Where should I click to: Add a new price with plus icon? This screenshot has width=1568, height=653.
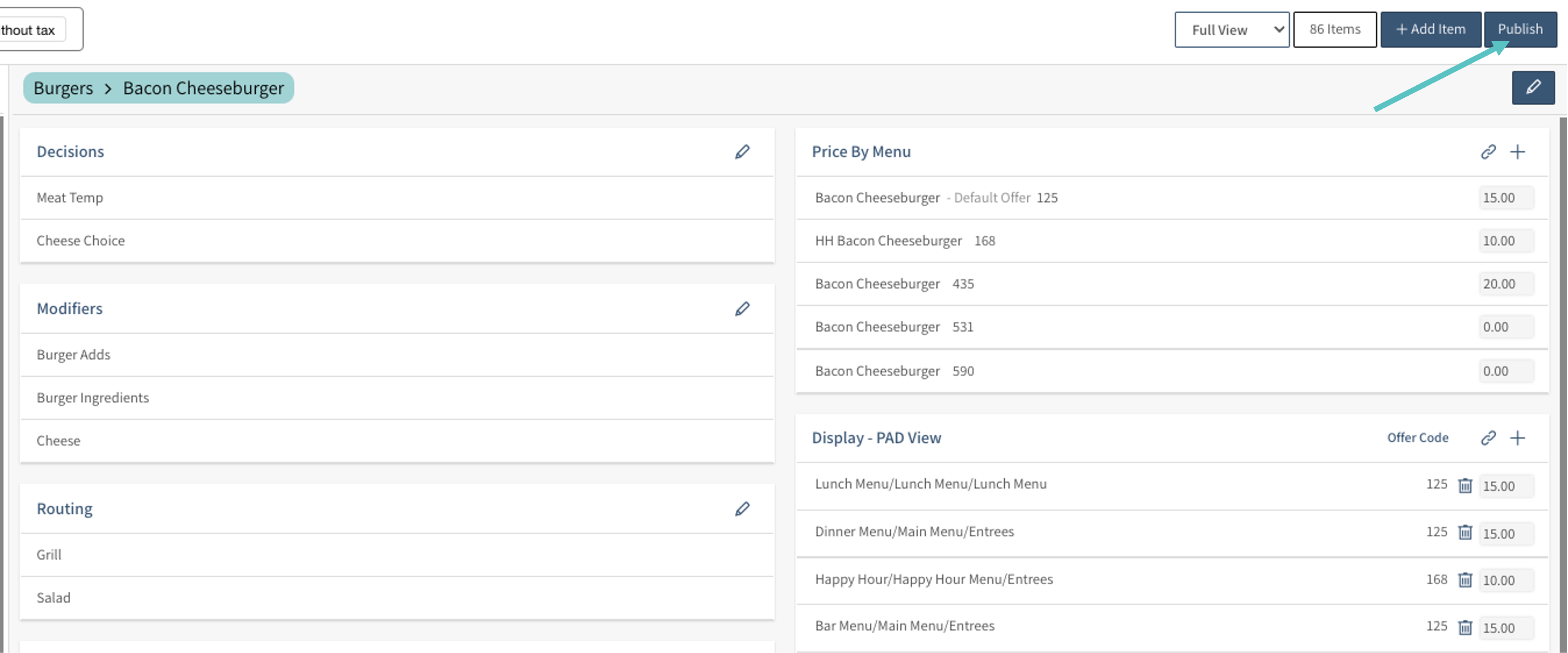point(1517,152)
